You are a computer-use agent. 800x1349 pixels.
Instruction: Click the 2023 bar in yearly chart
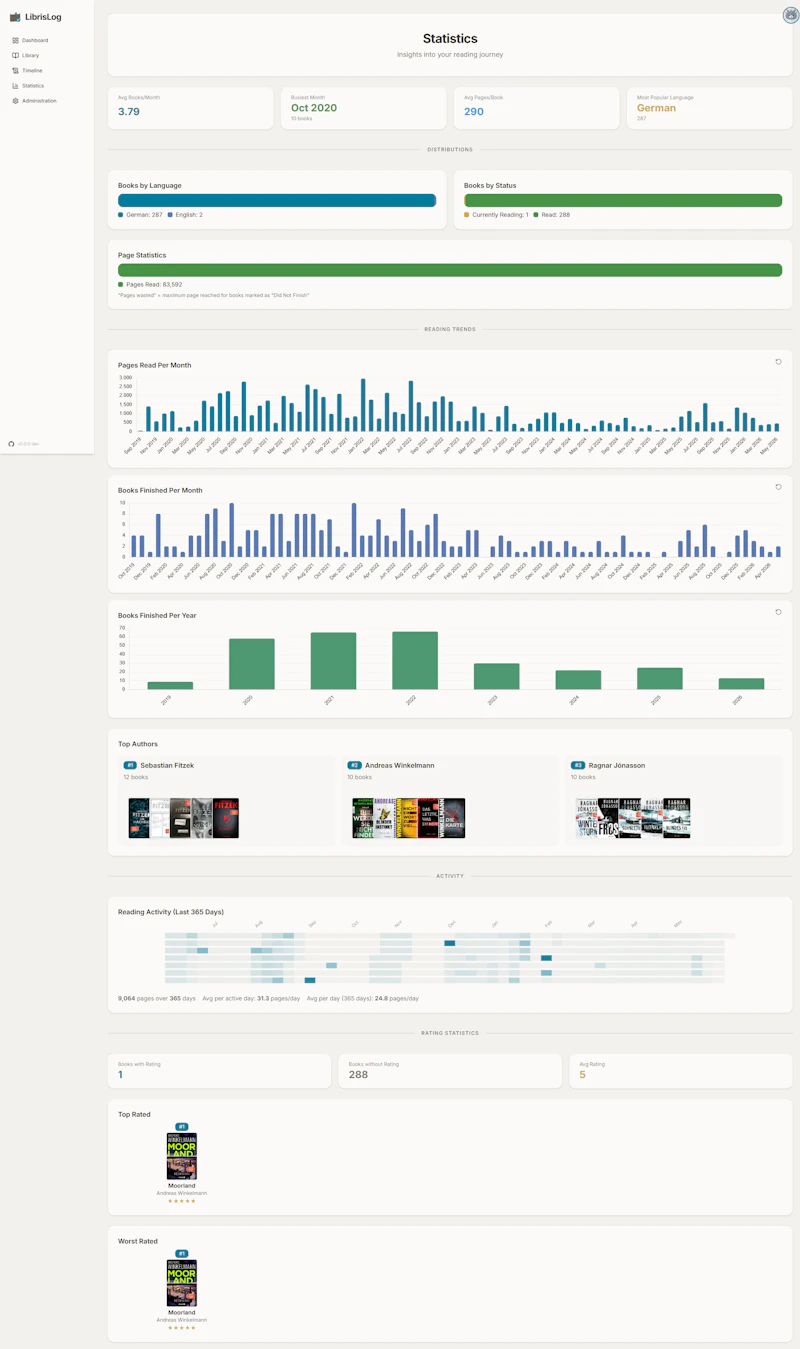497,676
